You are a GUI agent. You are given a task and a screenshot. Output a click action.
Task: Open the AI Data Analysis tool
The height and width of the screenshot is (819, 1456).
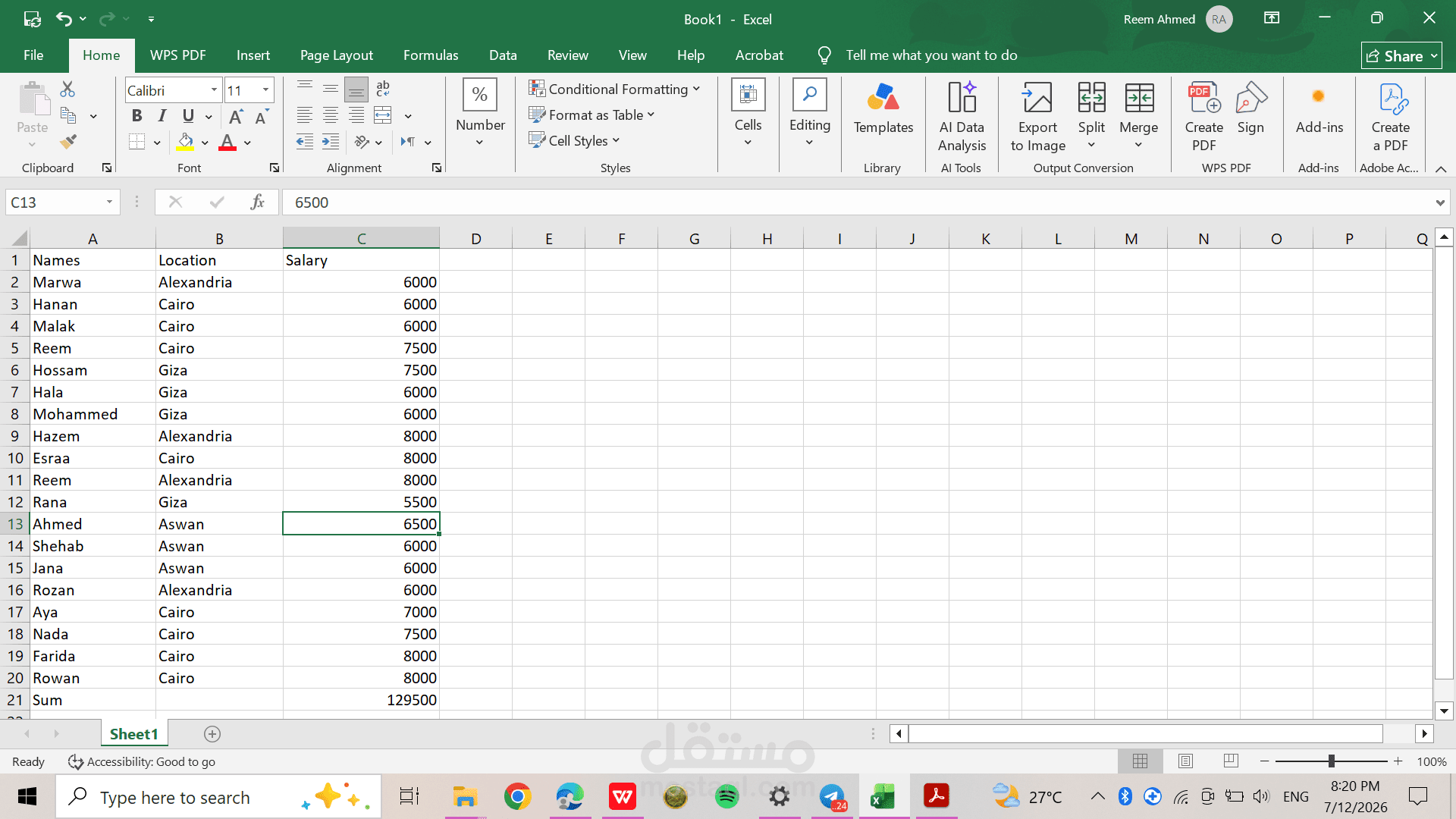(962, 116)
